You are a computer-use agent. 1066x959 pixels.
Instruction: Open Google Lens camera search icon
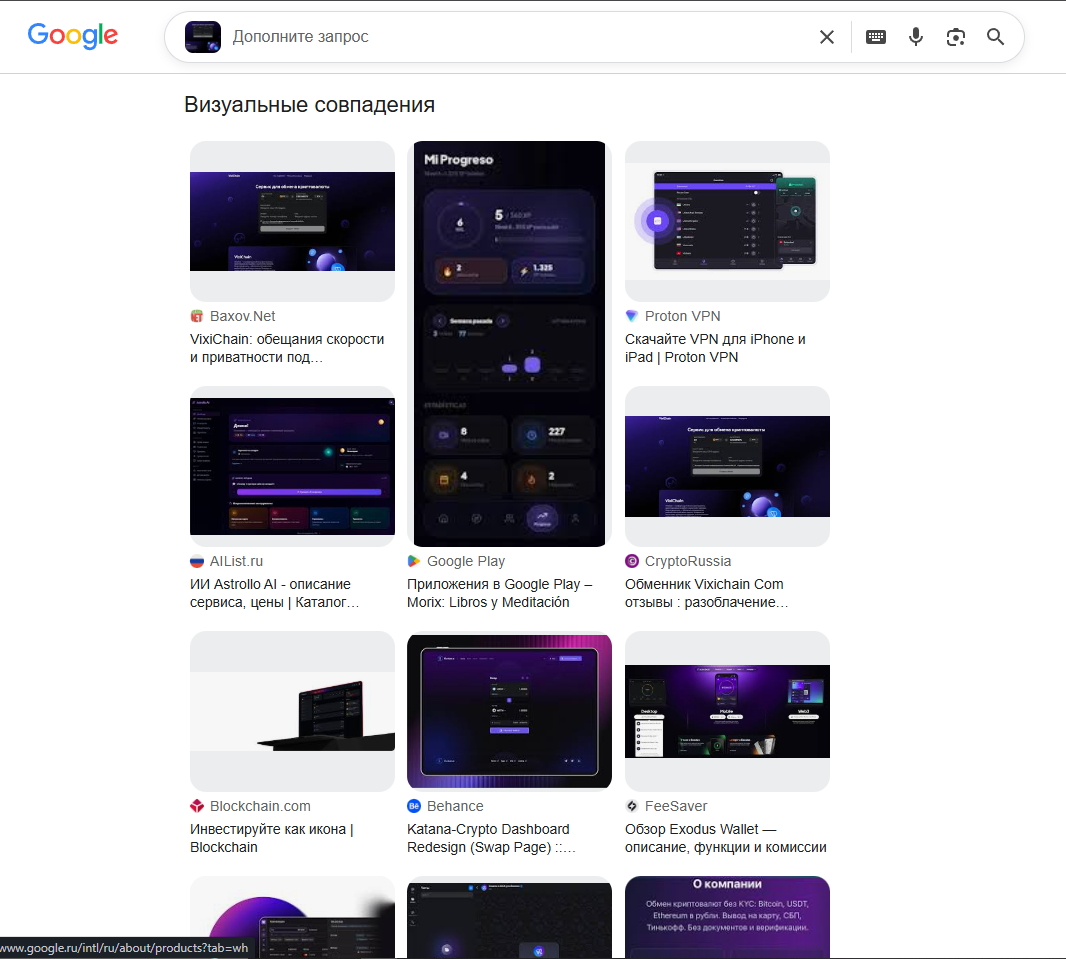pyautogui.click(x=956, y=37)
